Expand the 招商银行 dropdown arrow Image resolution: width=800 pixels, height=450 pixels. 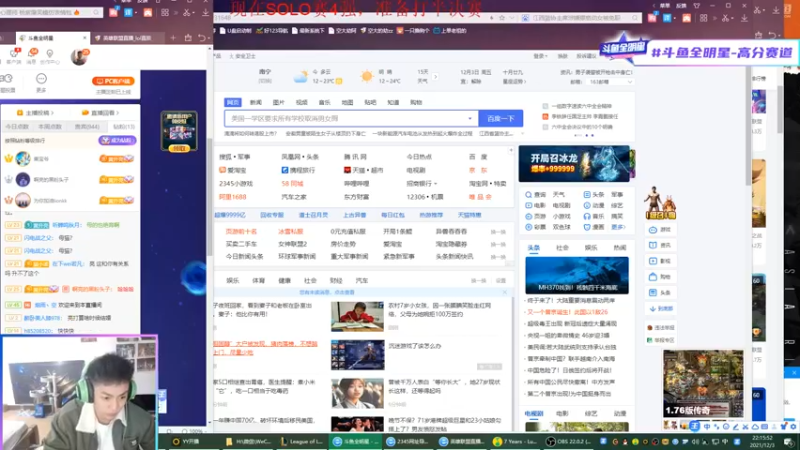coord(435,184)
